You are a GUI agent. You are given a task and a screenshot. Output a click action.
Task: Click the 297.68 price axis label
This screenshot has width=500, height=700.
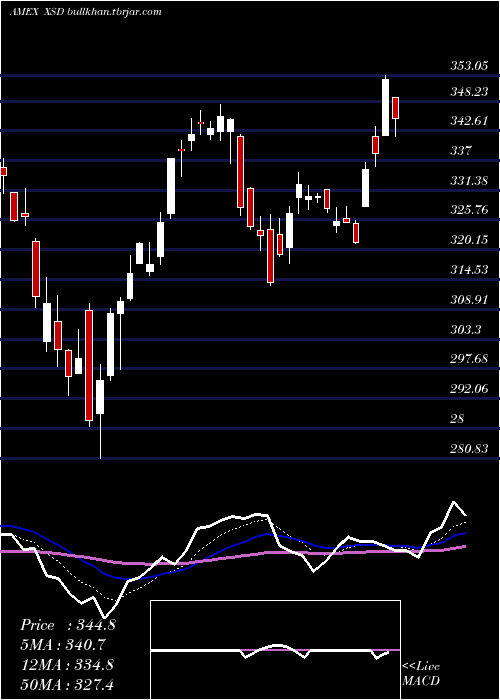[468, 359]
